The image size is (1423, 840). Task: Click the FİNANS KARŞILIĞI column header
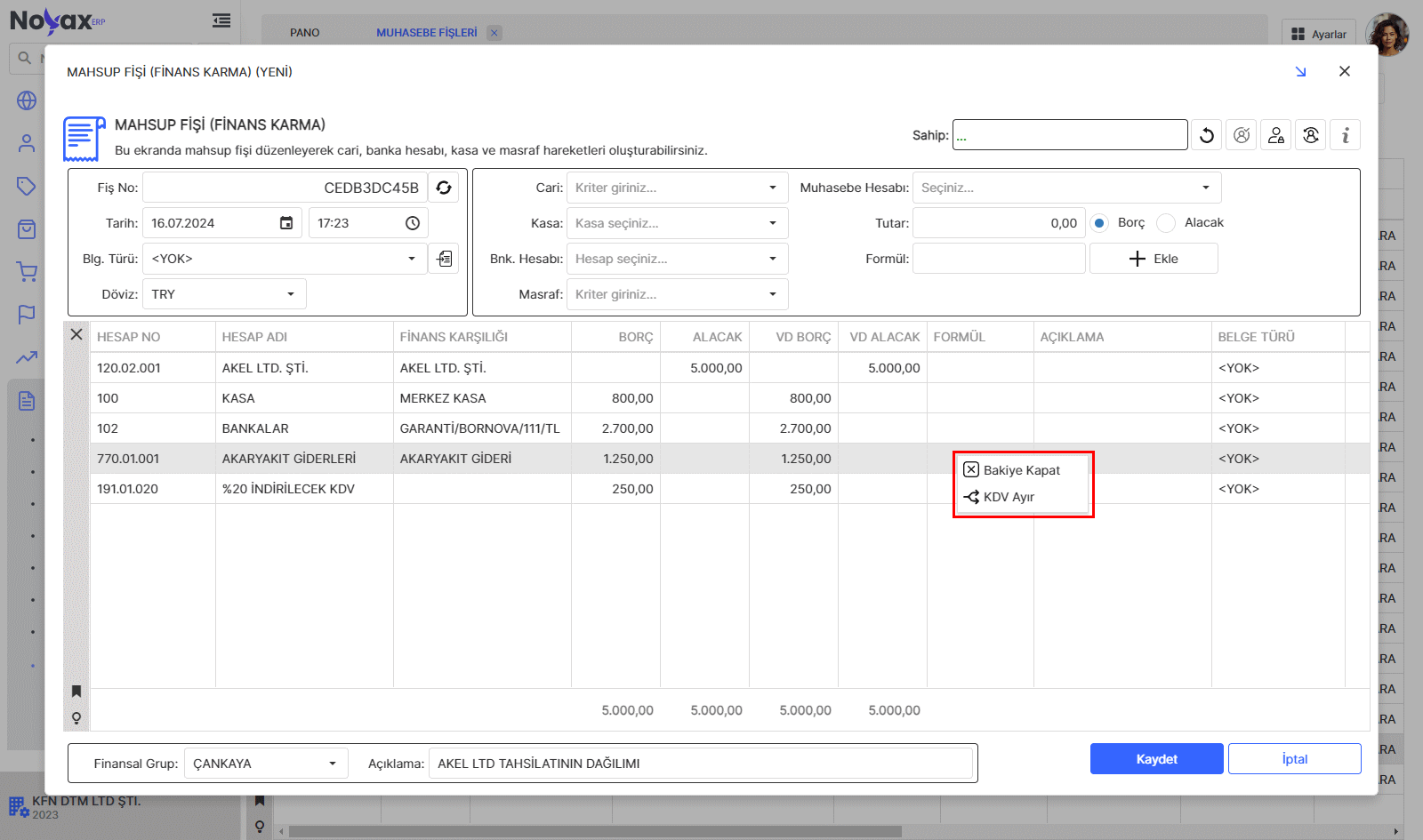[482, 337]
